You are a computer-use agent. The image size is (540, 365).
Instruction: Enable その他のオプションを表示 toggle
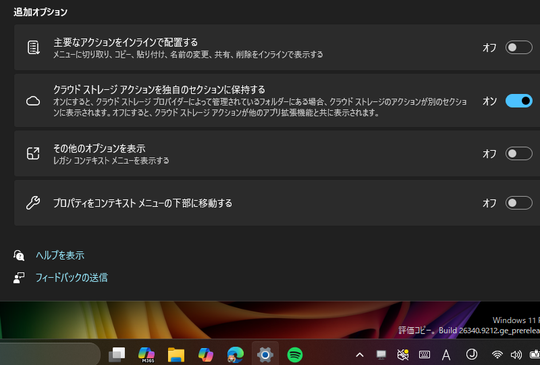click(519, 154)
